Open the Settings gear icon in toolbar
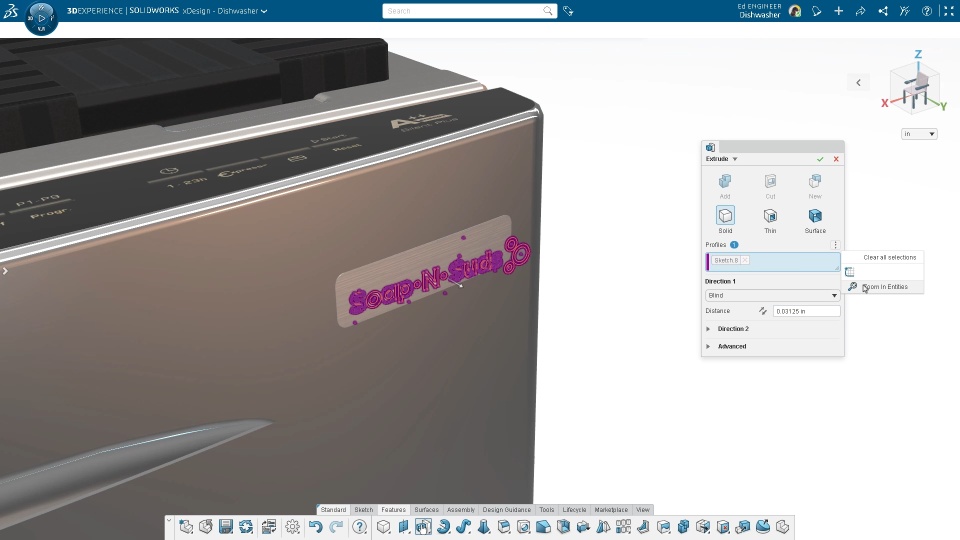This screenshot has height=540, width=960. [293, 527]
